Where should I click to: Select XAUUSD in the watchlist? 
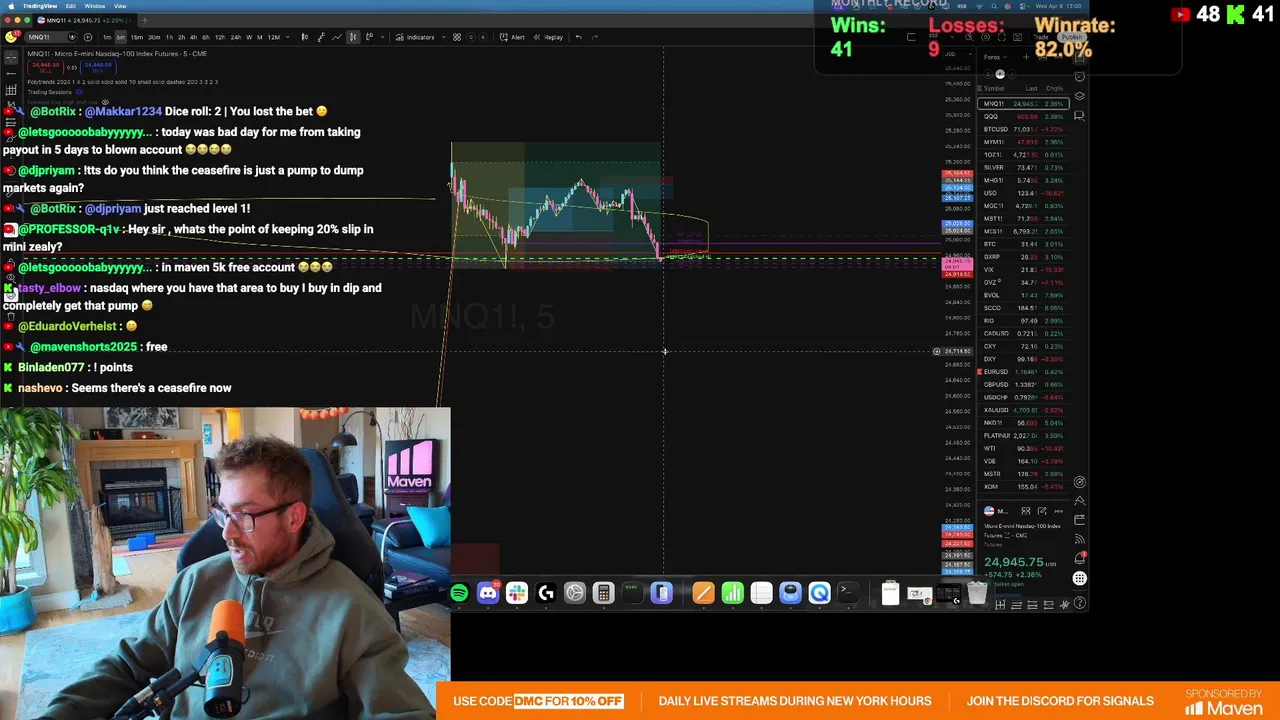1023,410
